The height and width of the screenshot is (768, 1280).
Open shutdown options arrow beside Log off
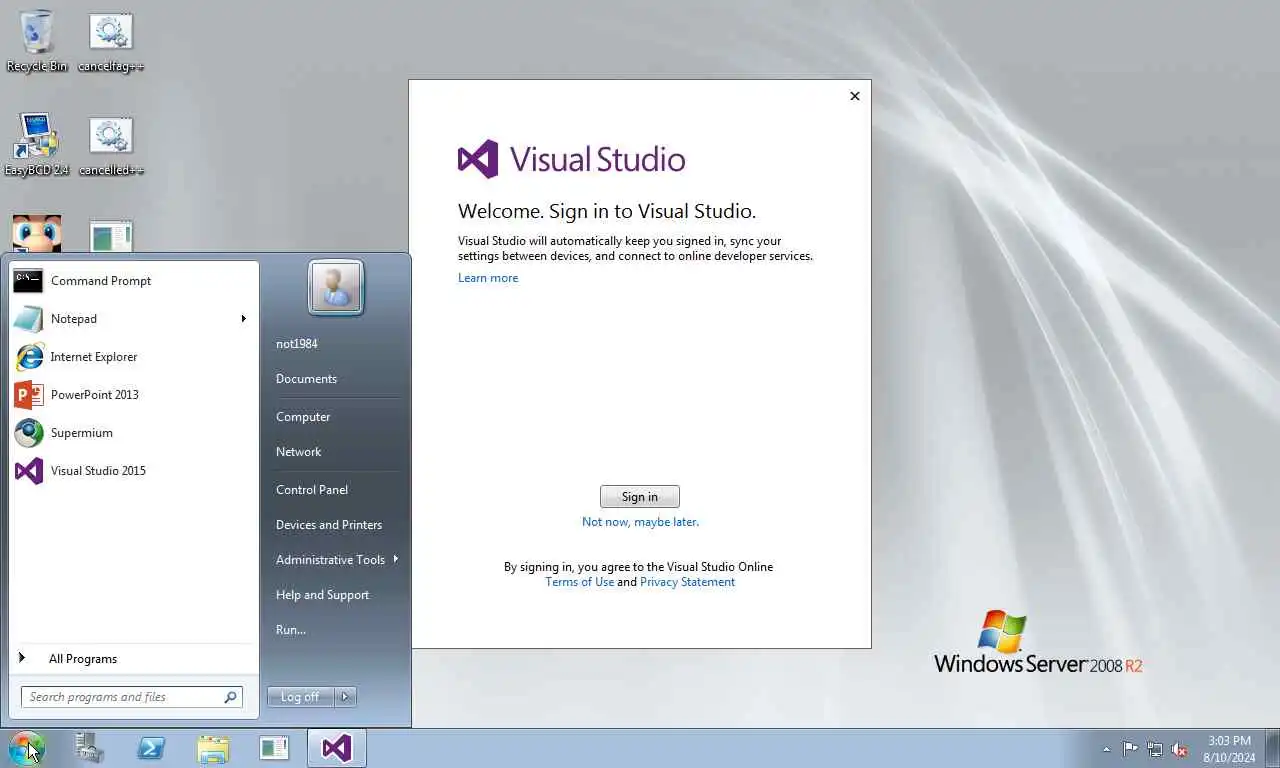coord(345,697)
